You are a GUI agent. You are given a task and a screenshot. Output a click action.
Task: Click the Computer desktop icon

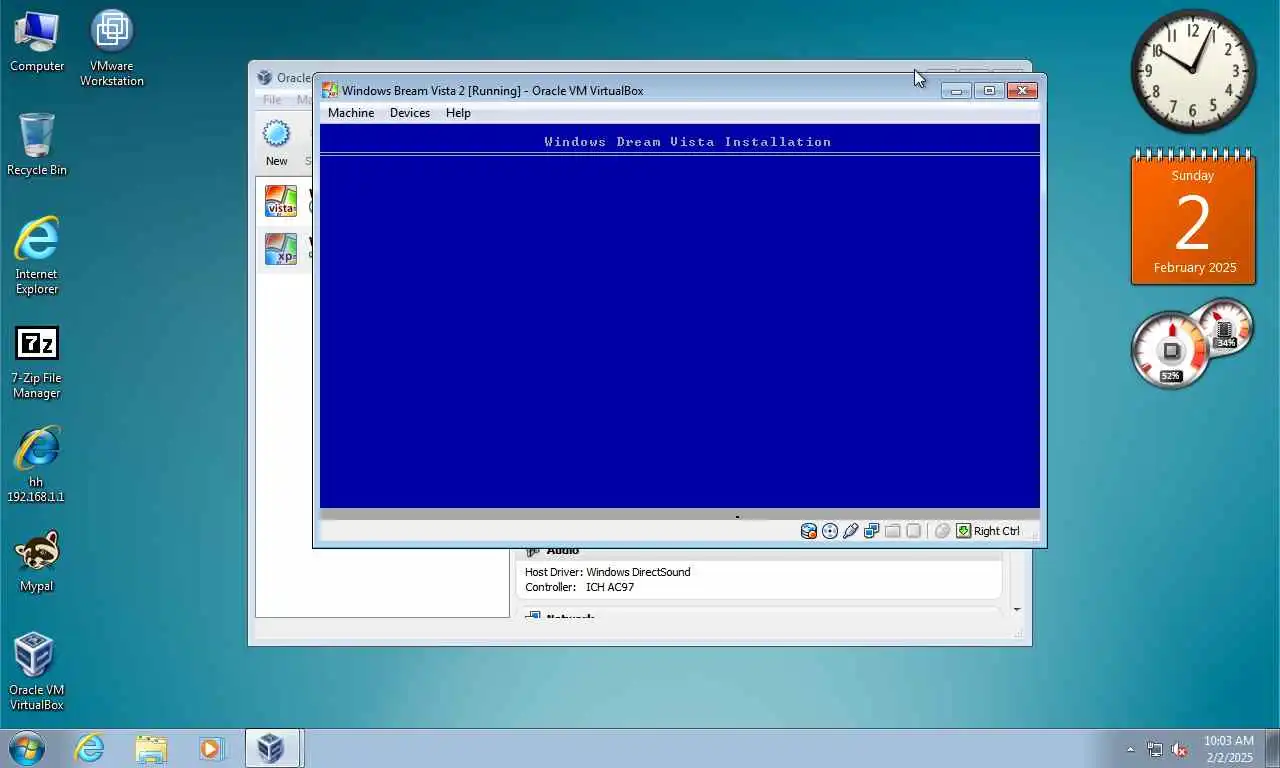[37, 41]
